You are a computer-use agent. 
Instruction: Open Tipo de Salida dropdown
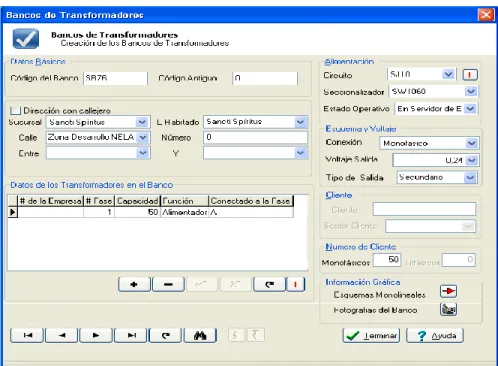470,177
